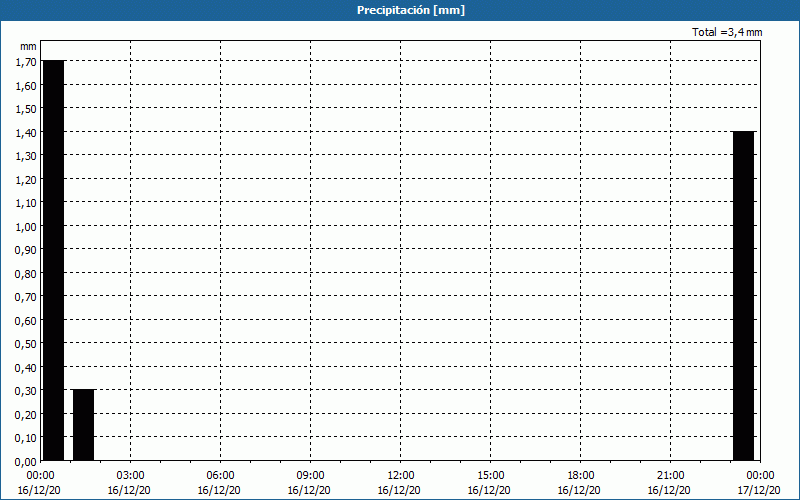
Task: Click the 1,00 y-axis label
Action: tap(26, 227)
